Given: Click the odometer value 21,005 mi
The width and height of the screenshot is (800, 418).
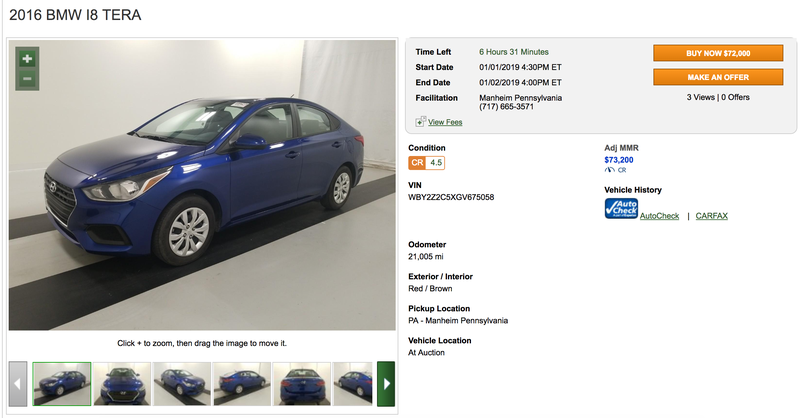Looking at the screenshot, I should tap(426, 257).
